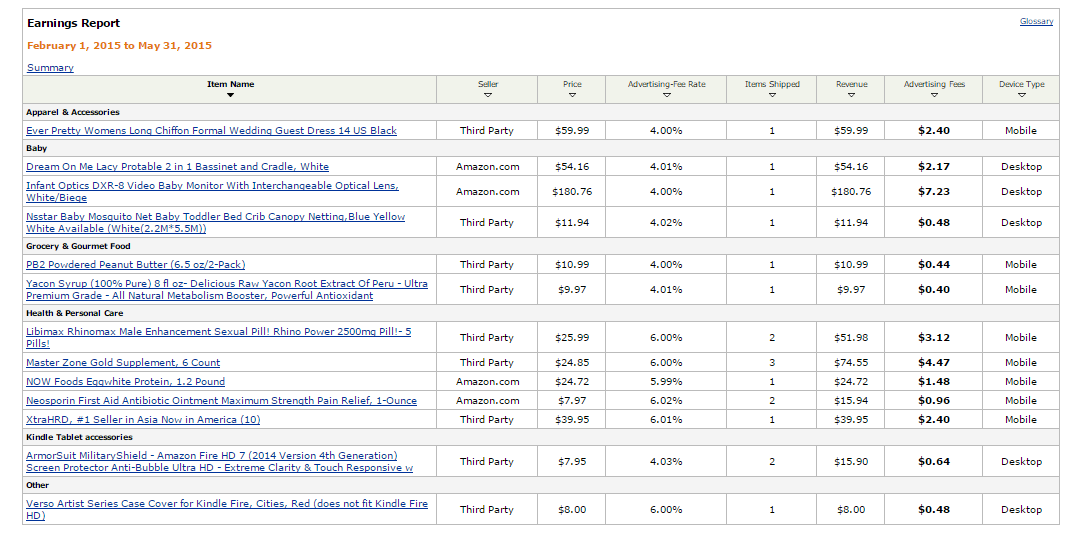The width and height of the screenshot is (1071, 539).
Task: Click the $4.47 advertising fee
Action: [x=934, y=363]
